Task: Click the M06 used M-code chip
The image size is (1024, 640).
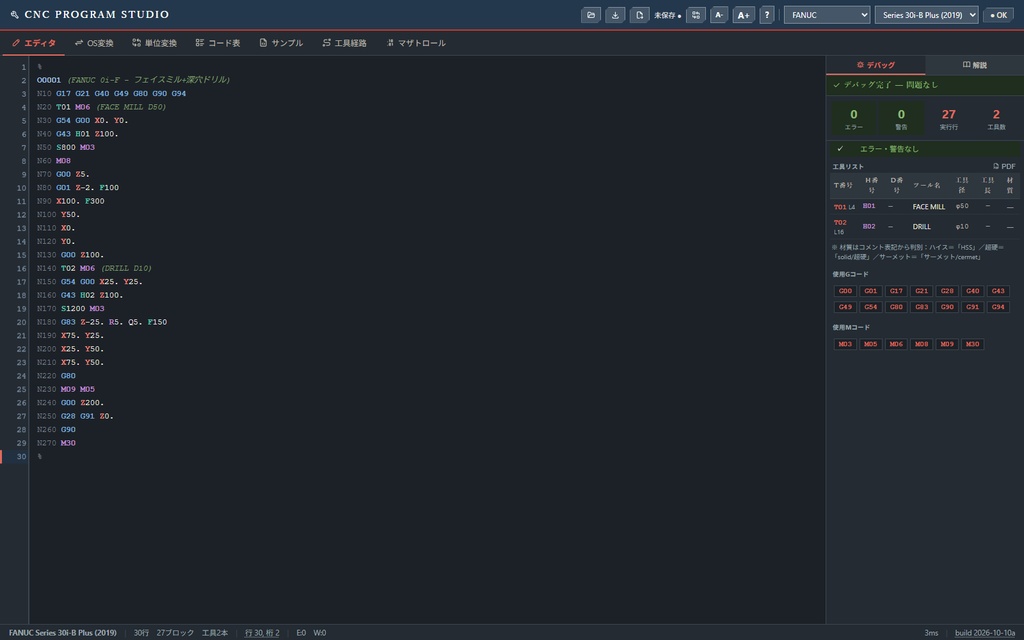Action: coord(896,344)
